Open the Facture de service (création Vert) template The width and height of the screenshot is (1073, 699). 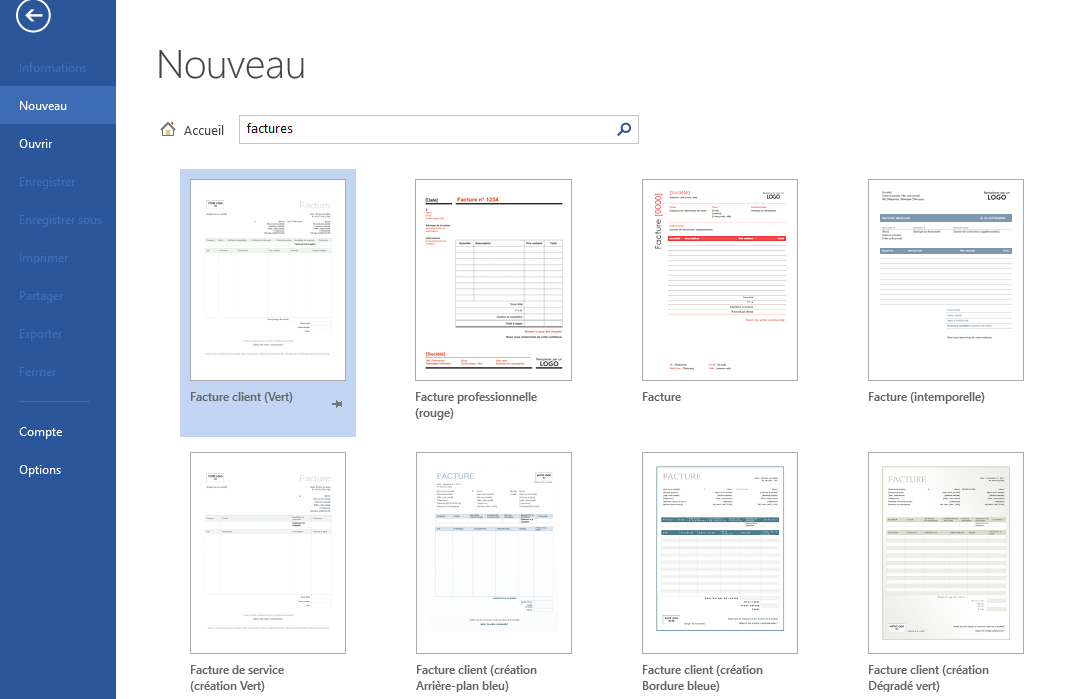[x=268, y=552]
